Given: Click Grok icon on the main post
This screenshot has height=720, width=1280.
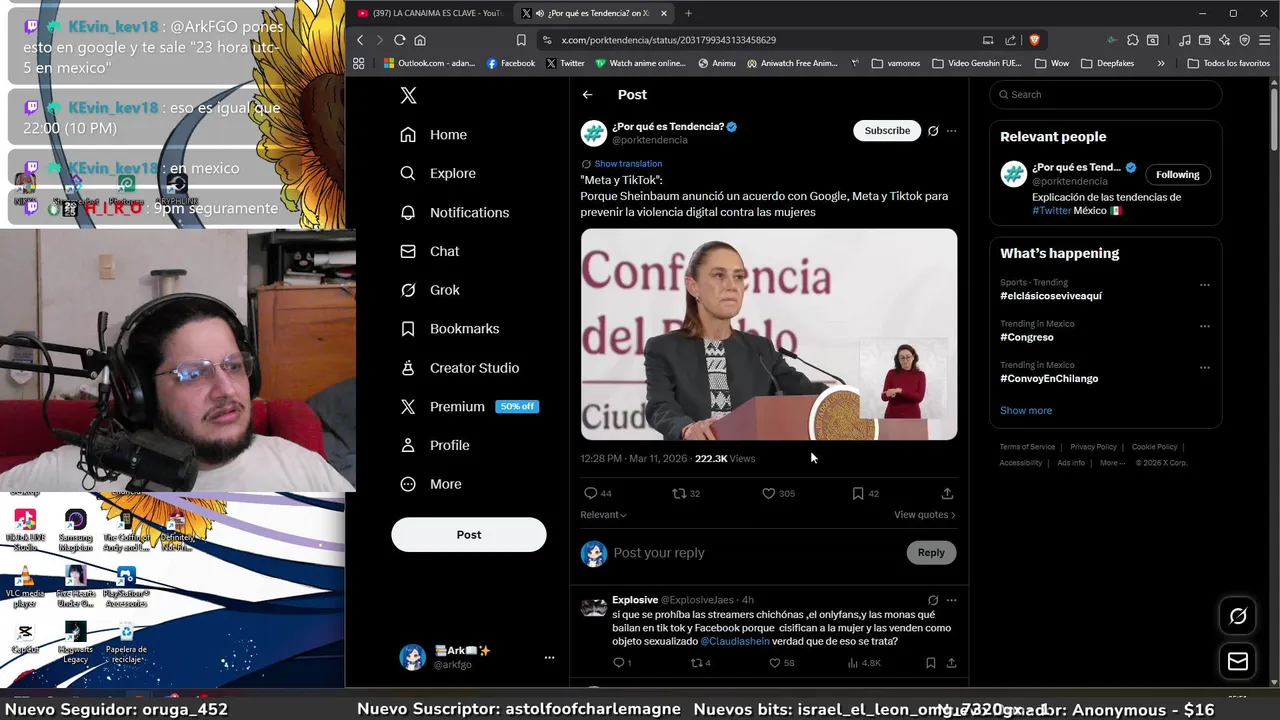Looking at the screenshot, I should click(933, 131).
